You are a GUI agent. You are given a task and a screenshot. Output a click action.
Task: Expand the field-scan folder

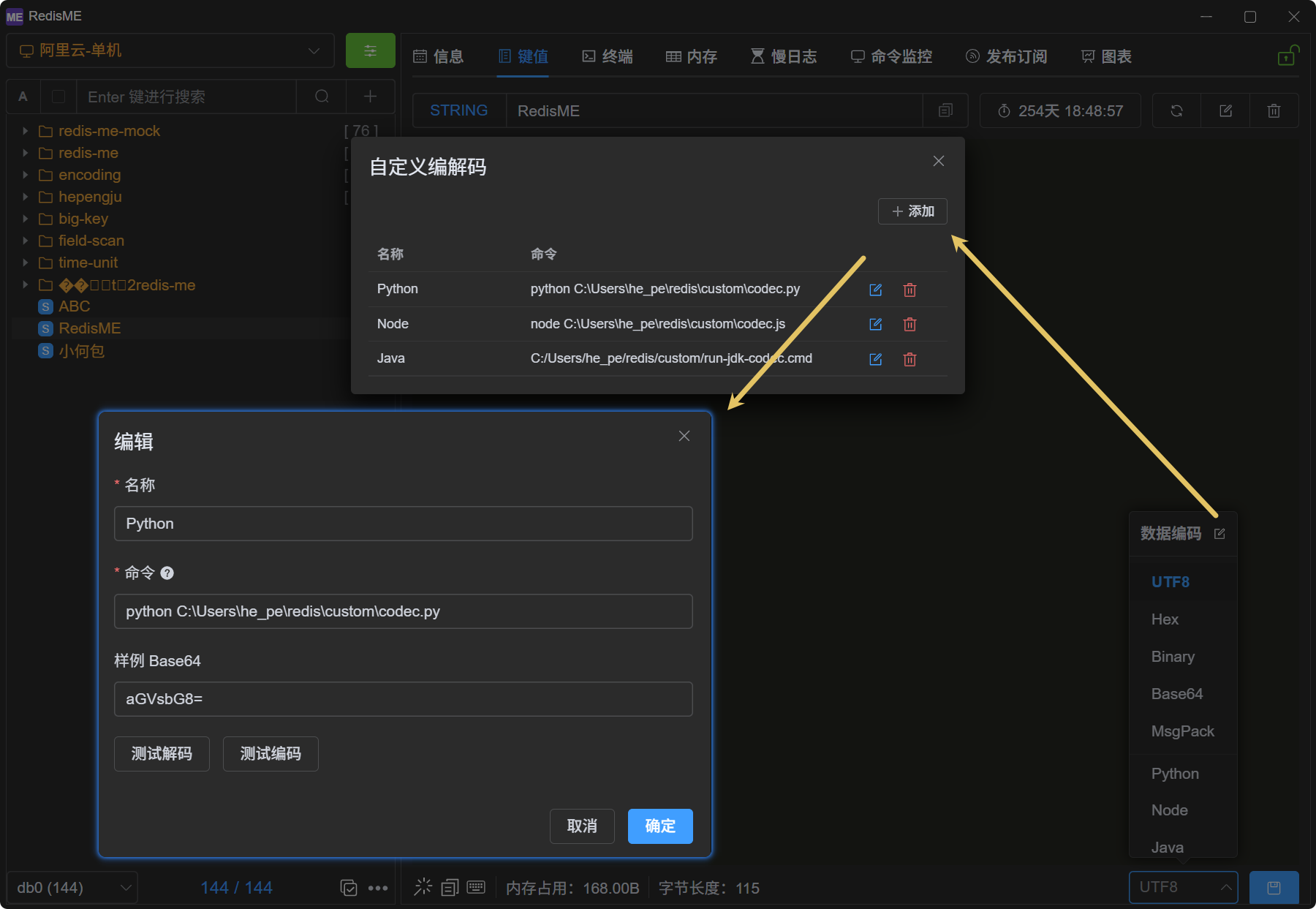point(25,241)
